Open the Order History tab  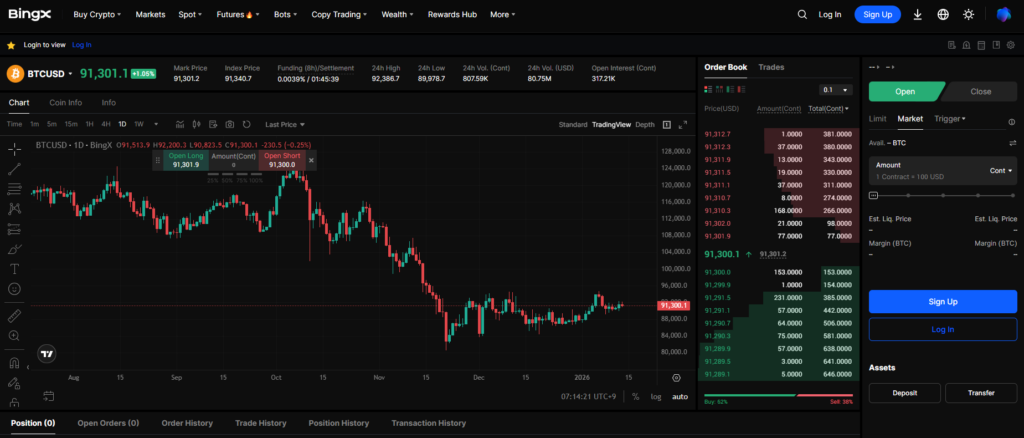(187, 423)
